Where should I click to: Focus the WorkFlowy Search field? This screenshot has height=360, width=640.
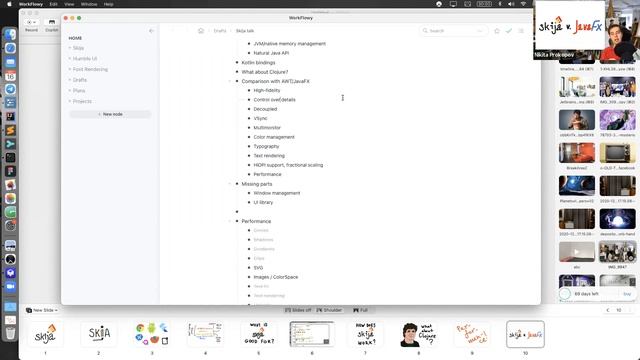[x=453, y=31]
